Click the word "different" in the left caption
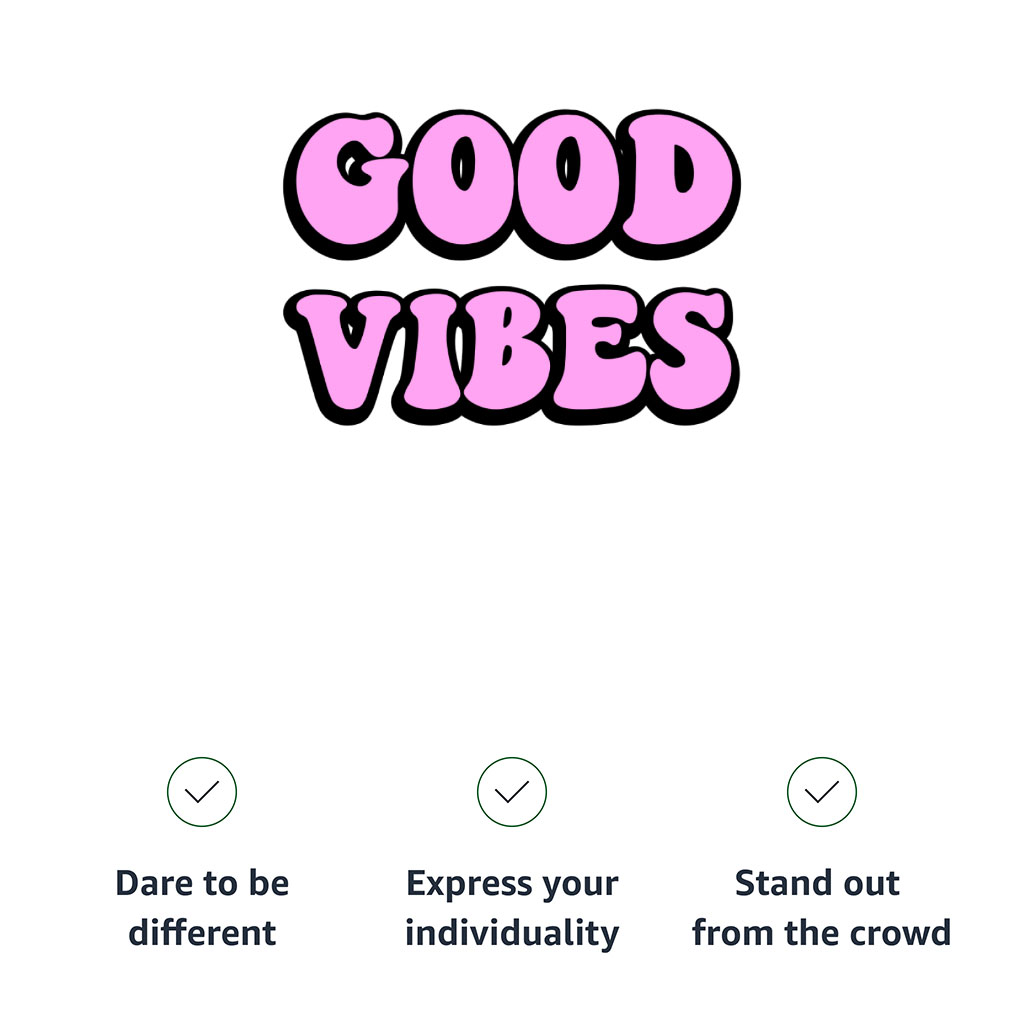Screen dimensions: 1024x1024 (202, 933)
